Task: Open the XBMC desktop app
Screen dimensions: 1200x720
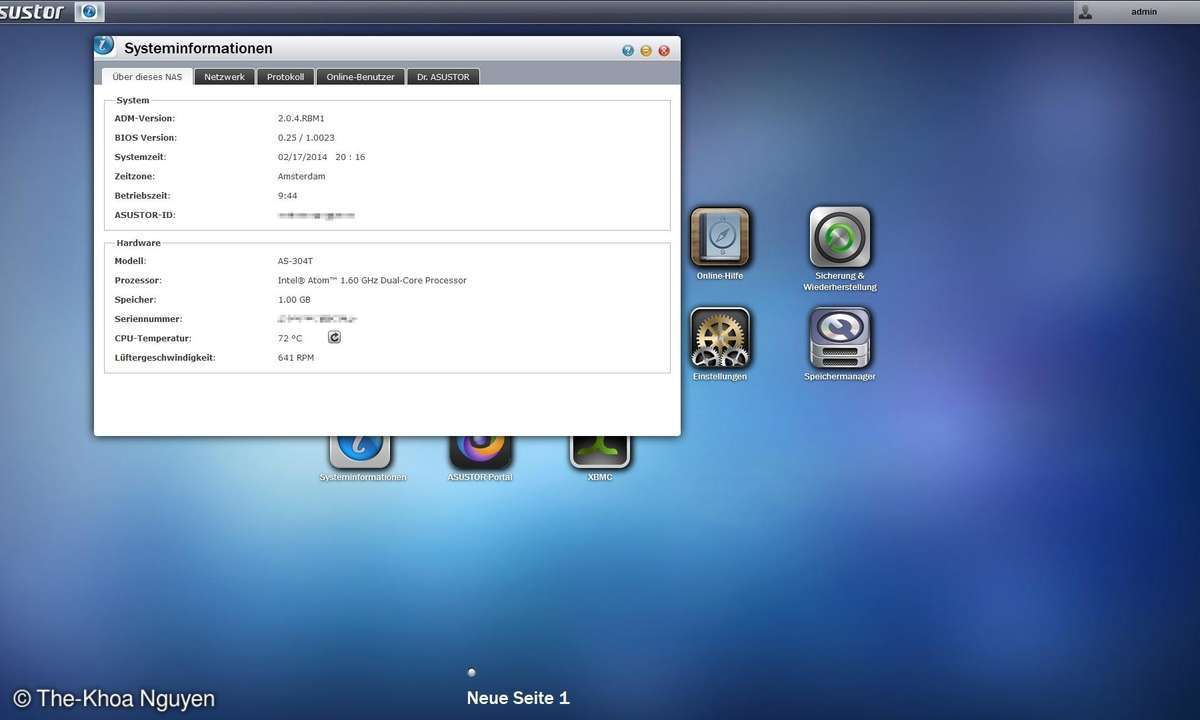Action: pos(600,452)
